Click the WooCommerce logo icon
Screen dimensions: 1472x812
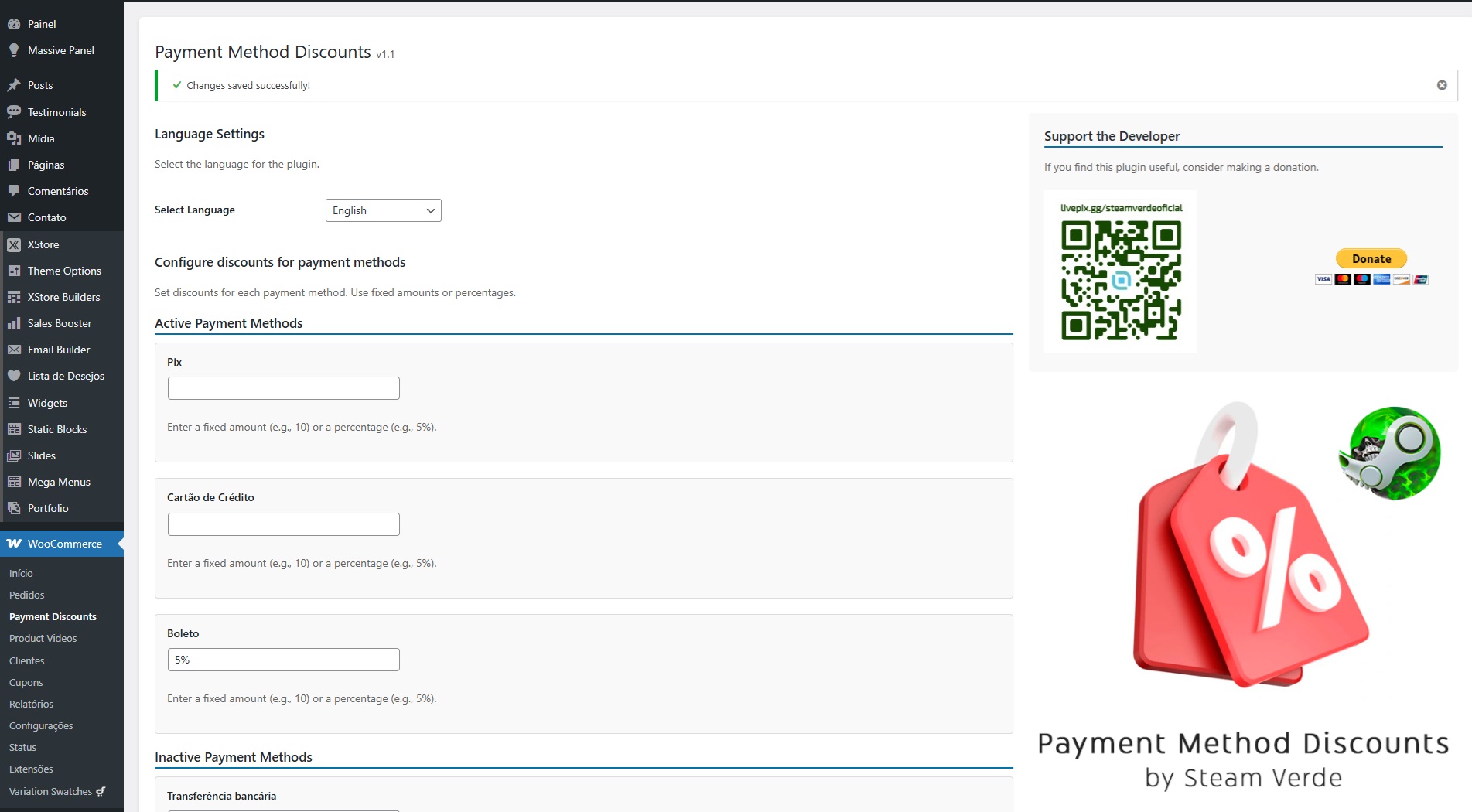click(x=14, y=544)
